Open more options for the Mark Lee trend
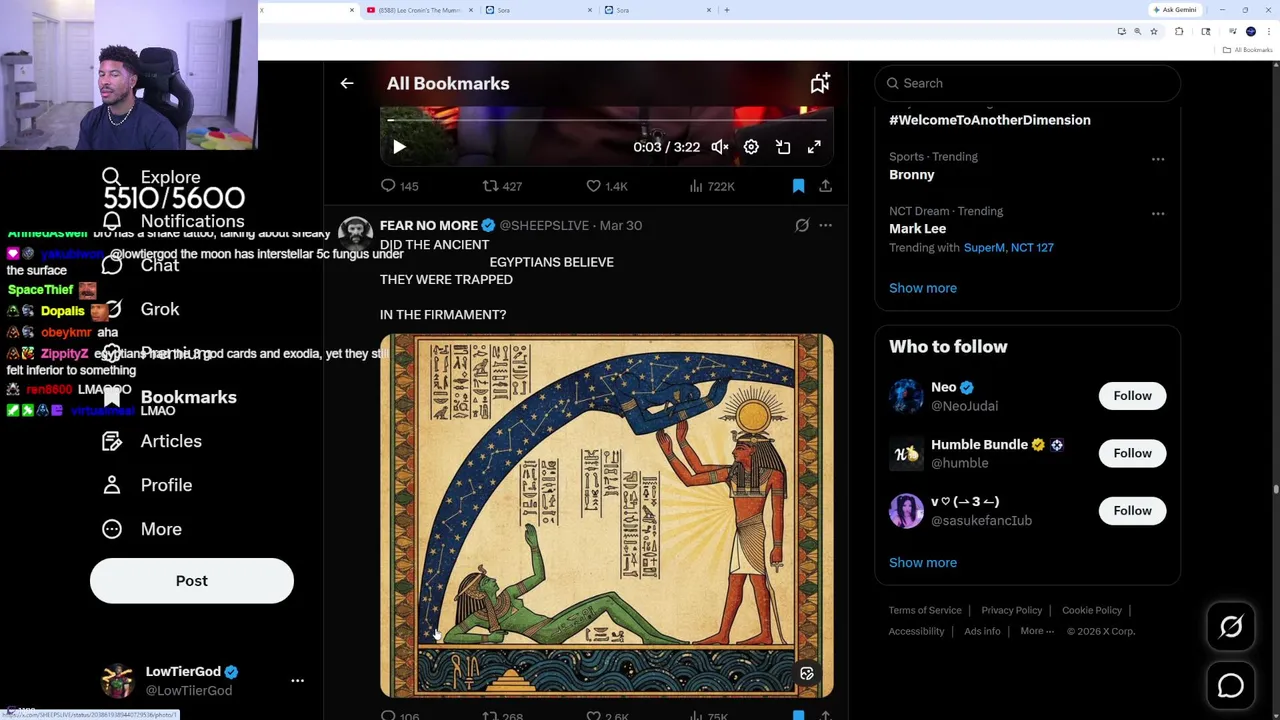Viewport: 1280px width, 720px height. click(x=1158, y=213)
